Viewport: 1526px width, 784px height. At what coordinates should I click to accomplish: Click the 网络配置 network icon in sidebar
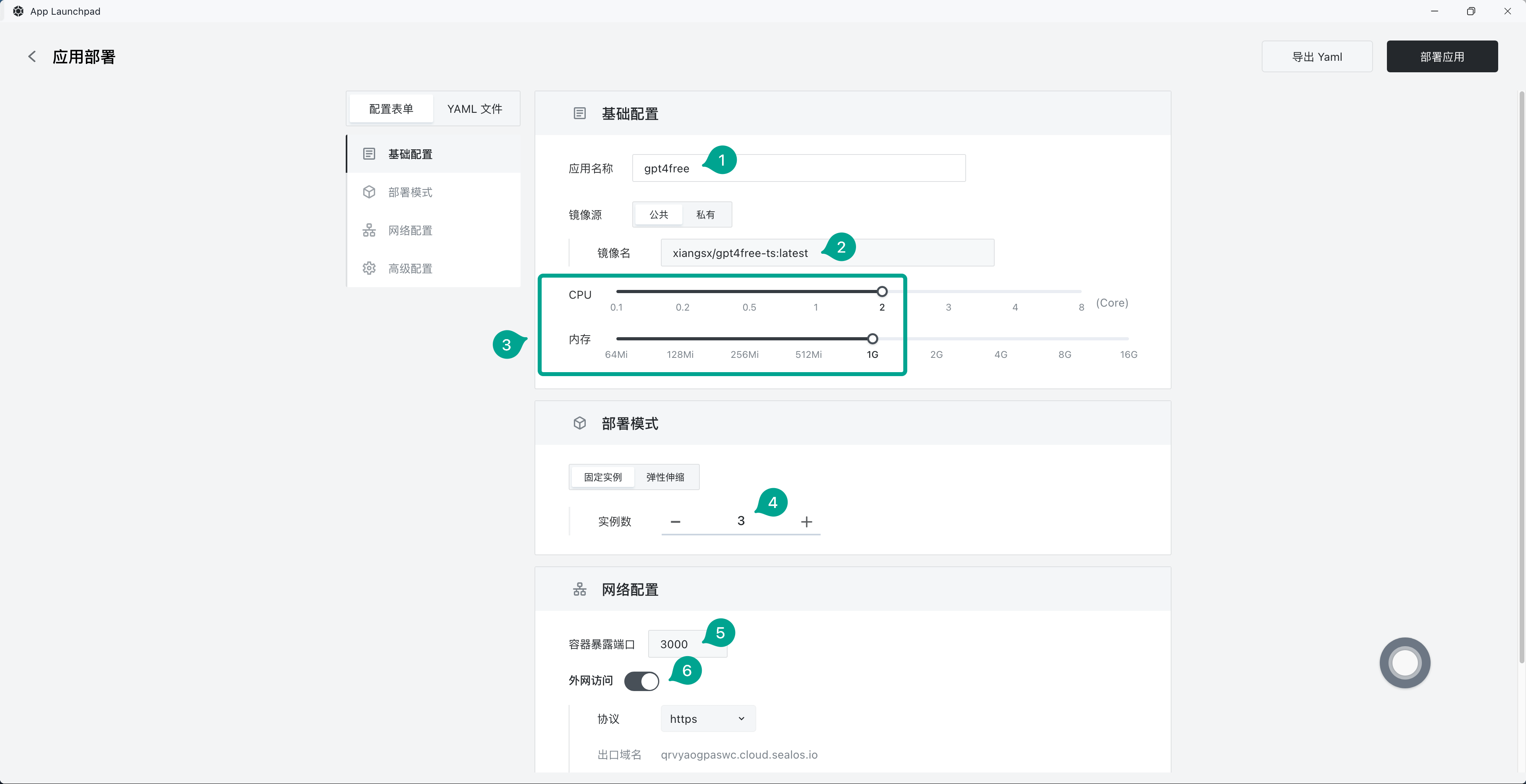pos(369,230)
